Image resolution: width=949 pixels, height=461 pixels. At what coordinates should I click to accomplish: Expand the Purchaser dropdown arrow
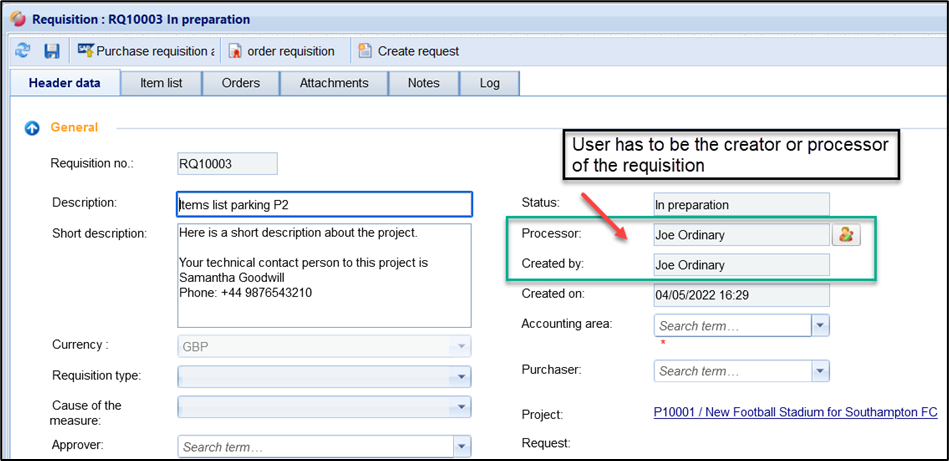click(820, 371)
